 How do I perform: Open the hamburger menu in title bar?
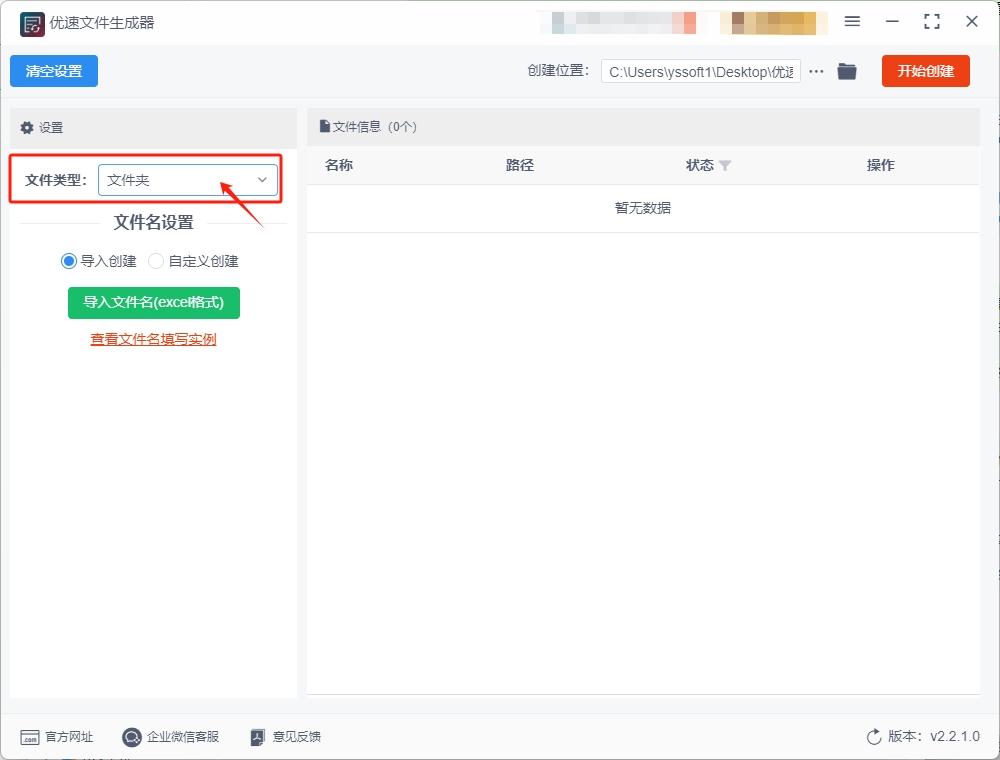(x=852, y=22)
